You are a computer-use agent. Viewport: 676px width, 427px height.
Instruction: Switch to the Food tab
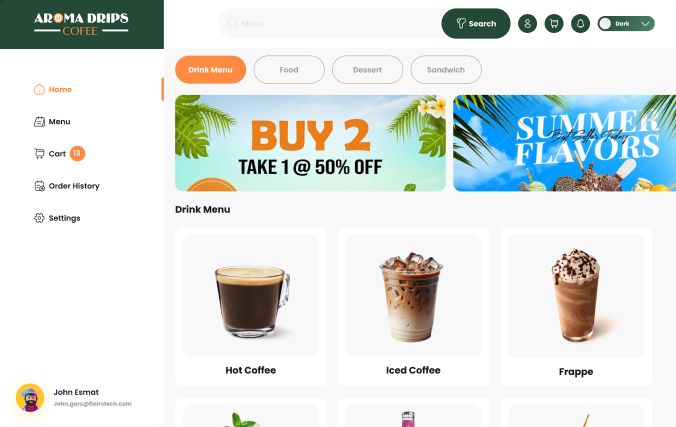tap(289, 69)
